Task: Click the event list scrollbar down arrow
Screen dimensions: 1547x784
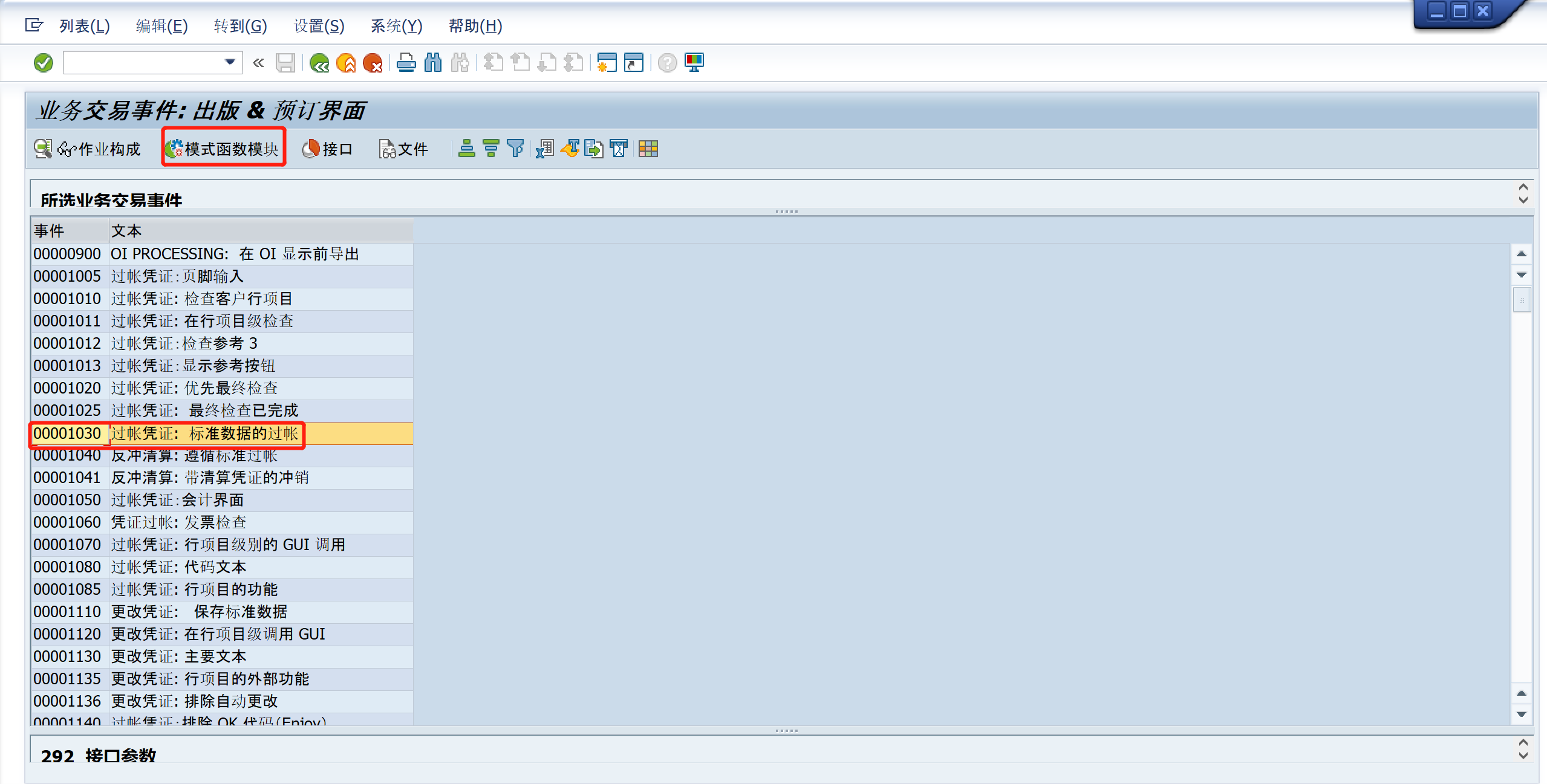Action: (1522, 714)
